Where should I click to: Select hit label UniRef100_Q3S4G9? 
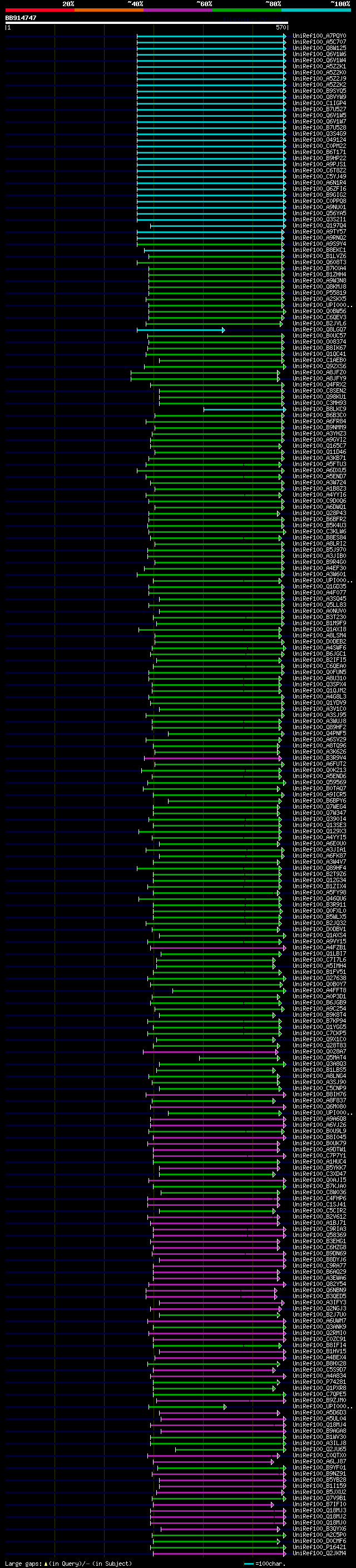click(x=319, y=133)
